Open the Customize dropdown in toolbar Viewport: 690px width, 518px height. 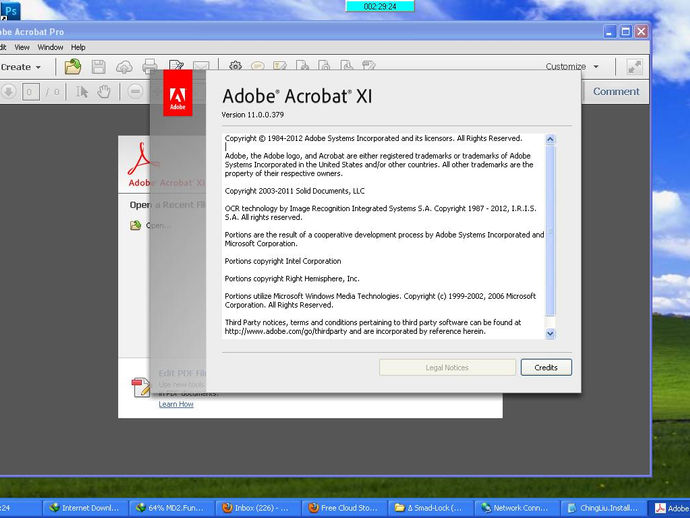(x=572, y=66)
